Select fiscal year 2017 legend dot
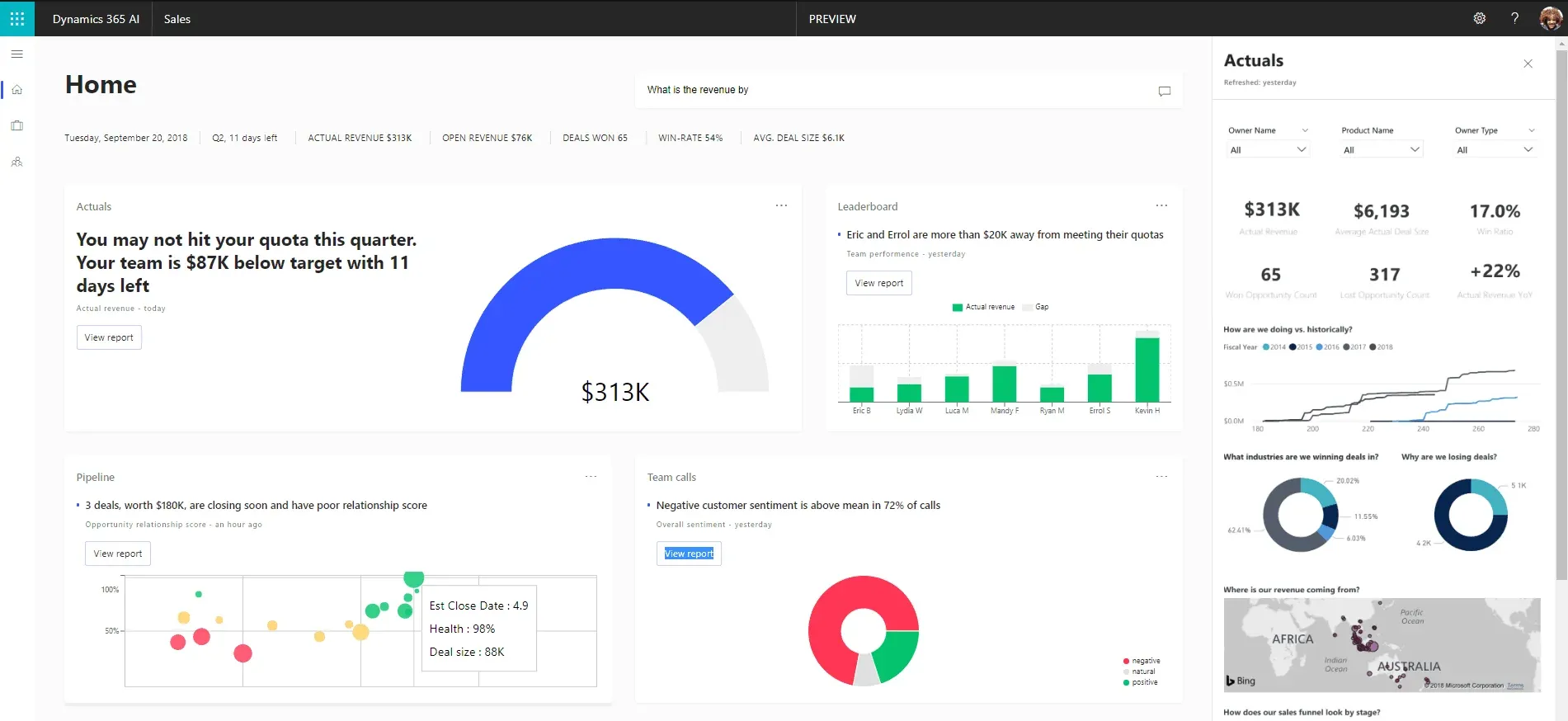The image size is (1568, 721). [x=1346, y=347]
